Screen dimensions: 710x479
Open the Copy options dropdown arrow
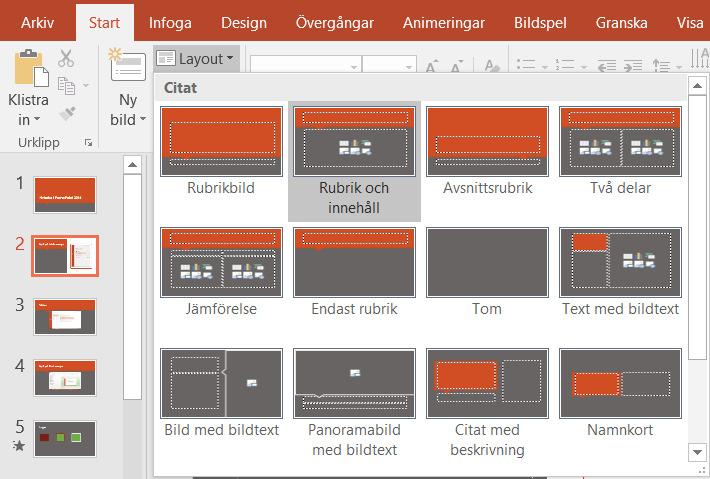coord(86,85)
